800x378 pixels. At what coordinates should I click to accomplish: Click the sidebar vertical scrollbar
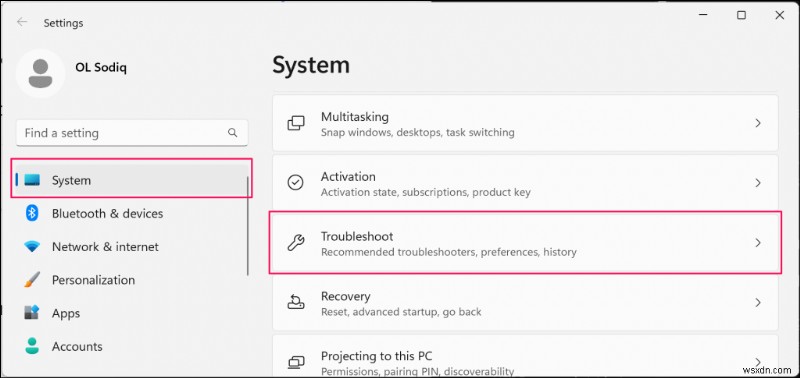[x=248, y=226]
